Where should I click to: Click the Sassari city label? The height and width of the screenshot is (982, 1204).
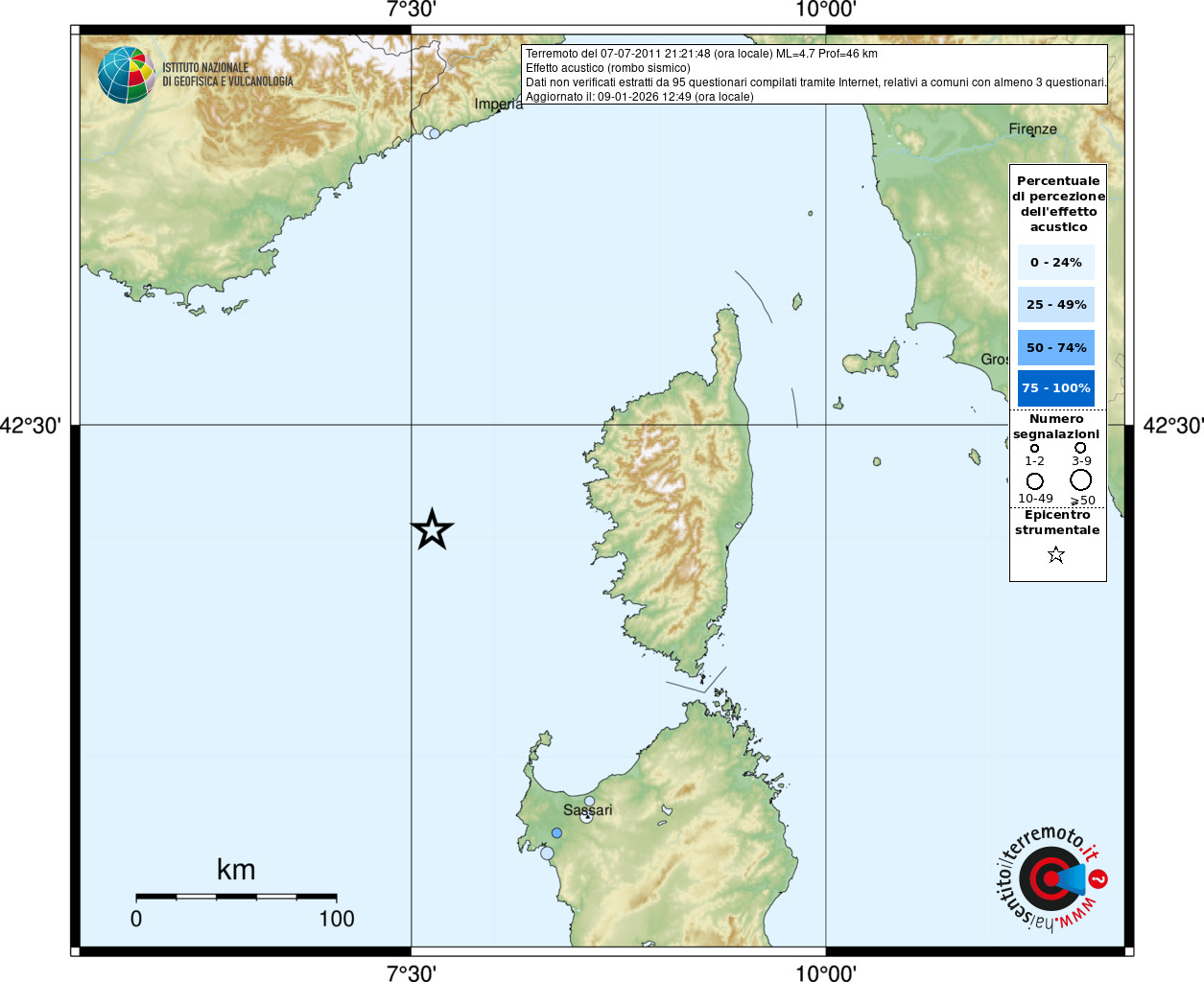coord(587,810)
